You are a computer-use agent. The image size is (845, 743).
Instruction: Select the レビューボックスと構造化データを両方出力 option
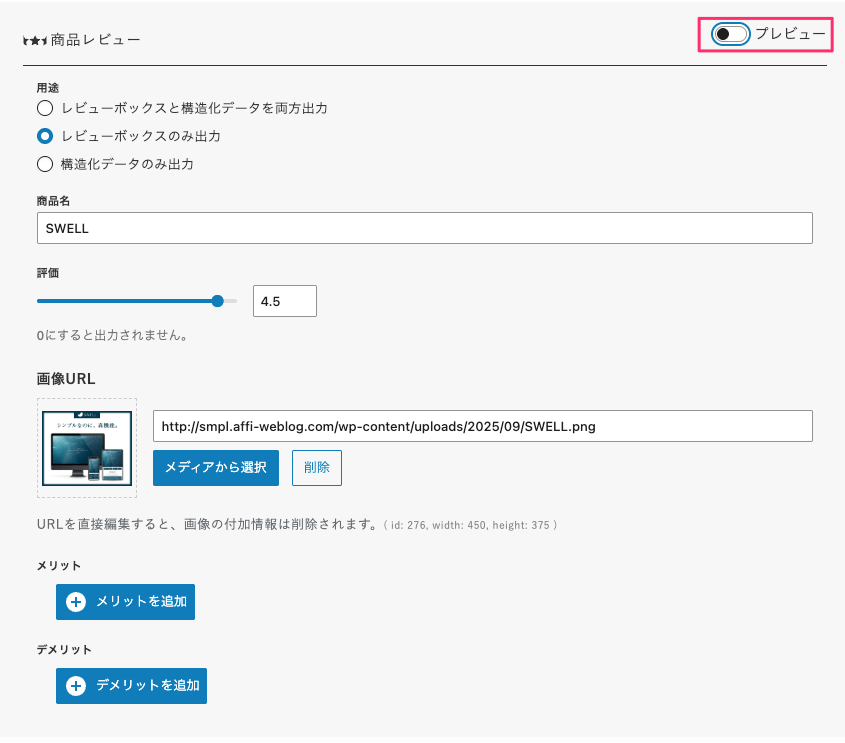(44, 108)
